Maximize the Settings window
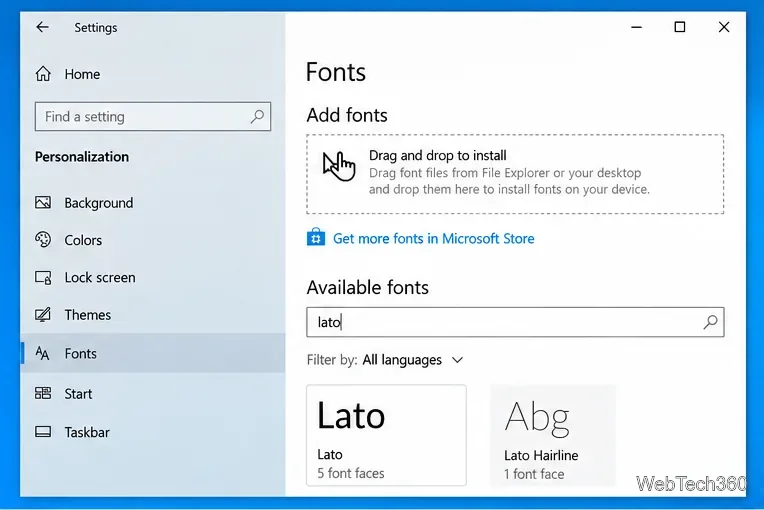764x510 pixels. coord(680,27)
